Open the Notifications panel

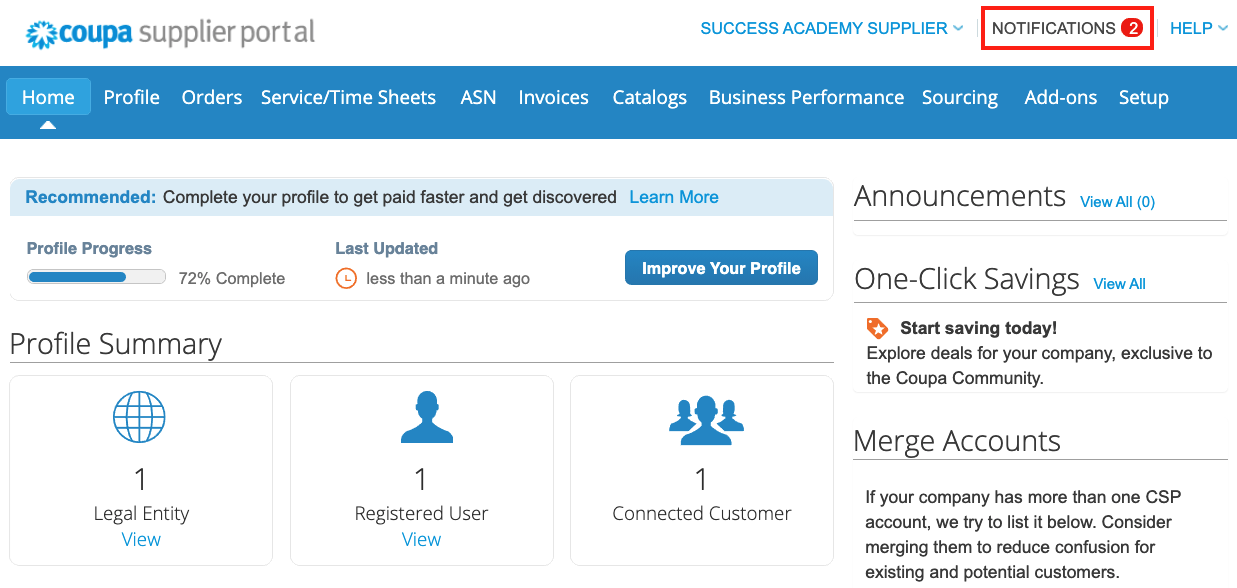[1054, 28]
